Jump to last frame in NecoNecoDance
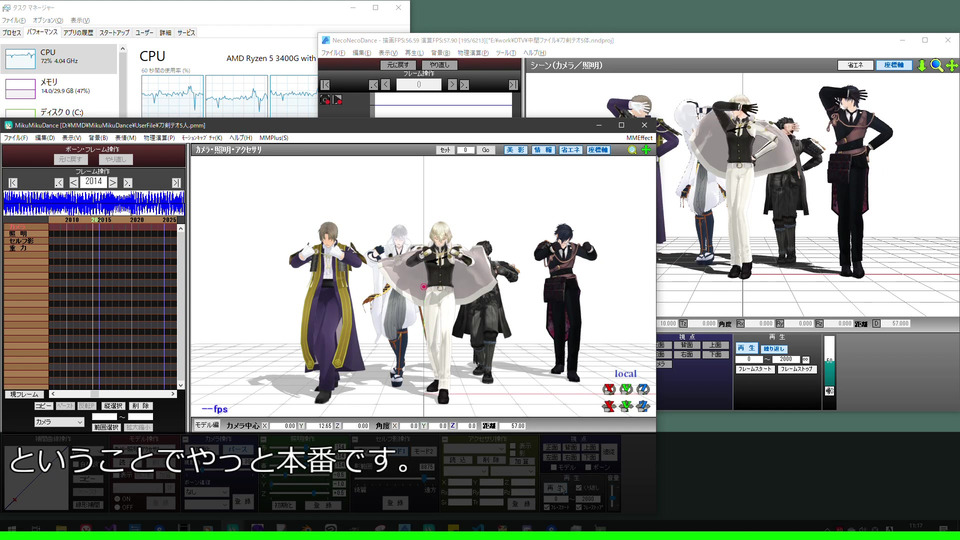The width and height of the screenshot is (960, 540). click(513, 85)
